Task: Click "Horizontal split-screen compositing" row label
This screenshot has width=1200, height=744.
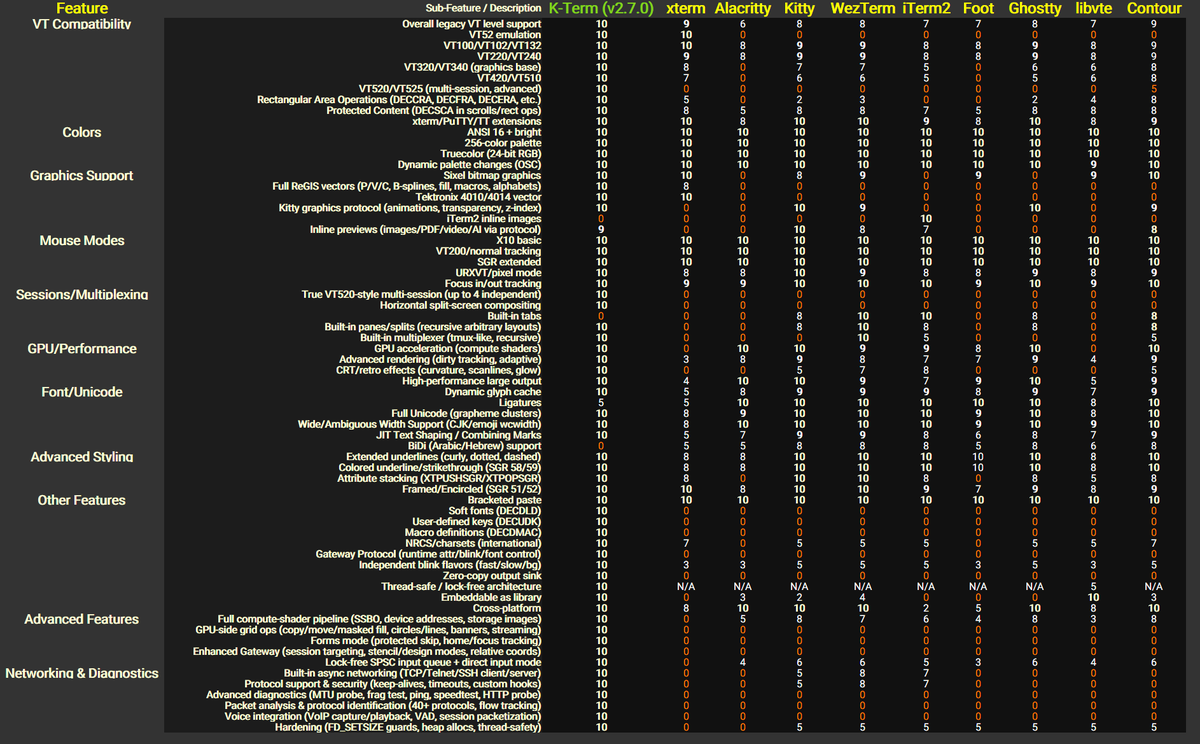Action: pyautogui.click(x=461, y=305)
